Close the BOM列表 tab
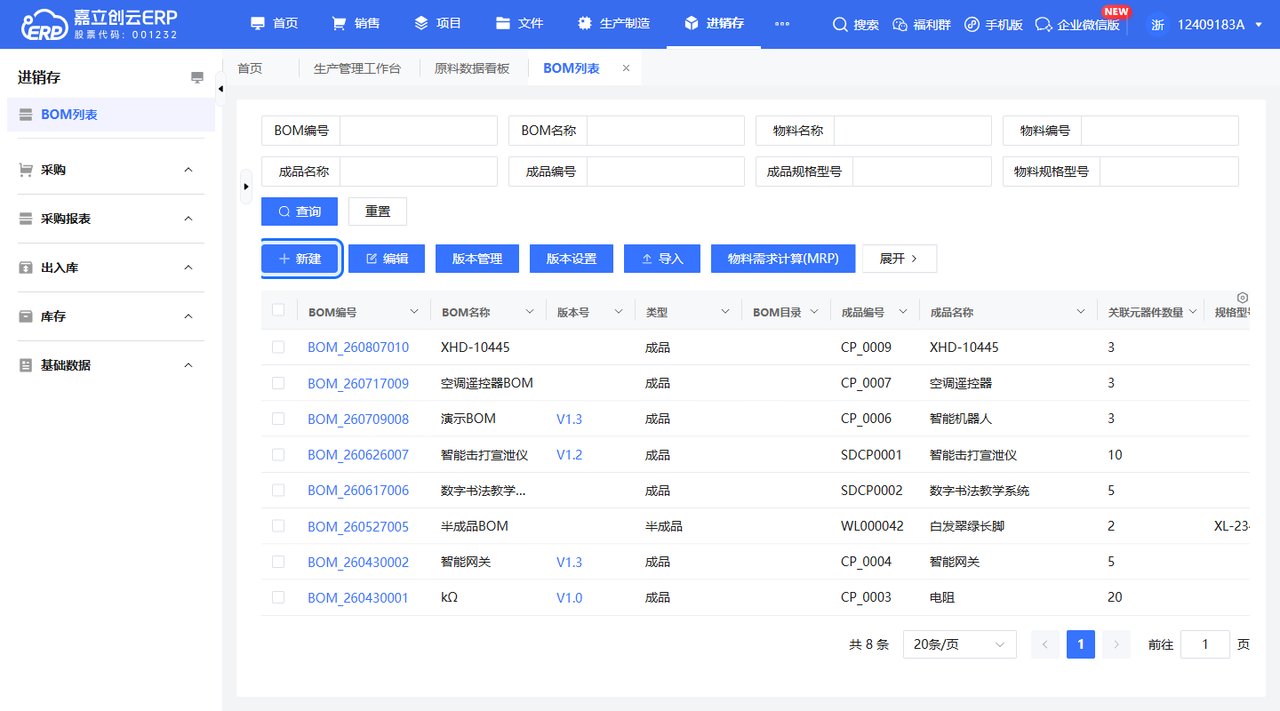The image size is (1280, 711). coord(626,68)
